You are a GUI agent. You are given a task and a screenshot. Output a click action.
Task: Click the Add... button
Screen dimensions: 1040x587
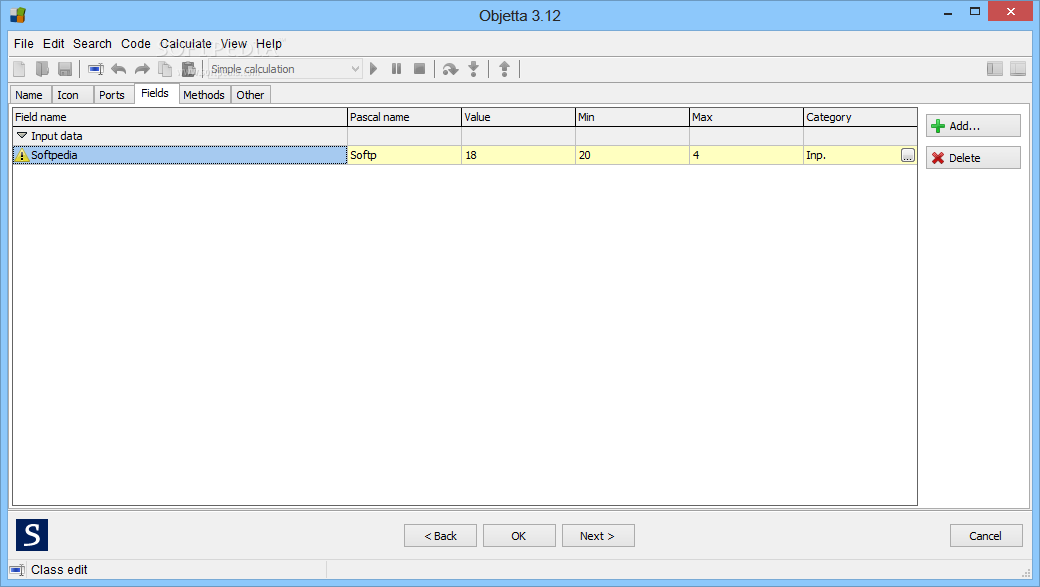point(973,125)
